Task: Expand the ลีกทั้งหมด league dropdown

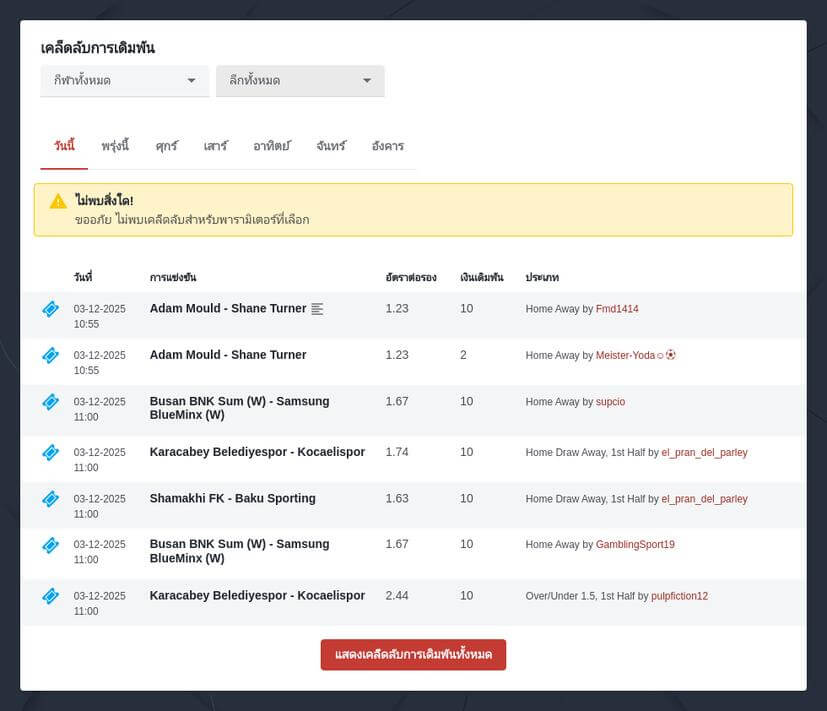Action: (x=300, y=81)
